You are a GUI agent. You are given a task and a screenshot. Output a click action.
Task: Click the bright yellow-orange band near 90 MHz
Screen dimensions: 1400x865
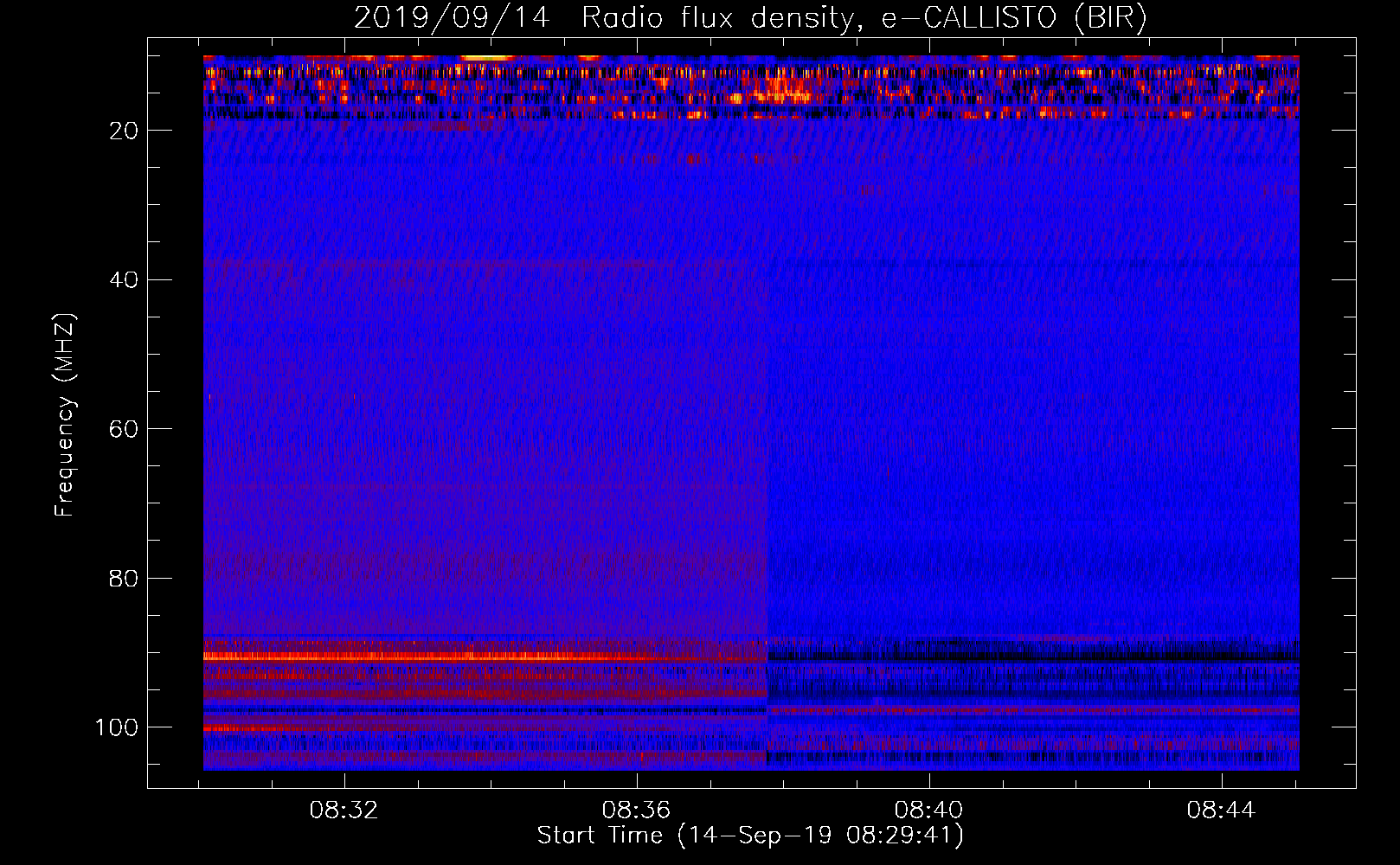[433, 657]
